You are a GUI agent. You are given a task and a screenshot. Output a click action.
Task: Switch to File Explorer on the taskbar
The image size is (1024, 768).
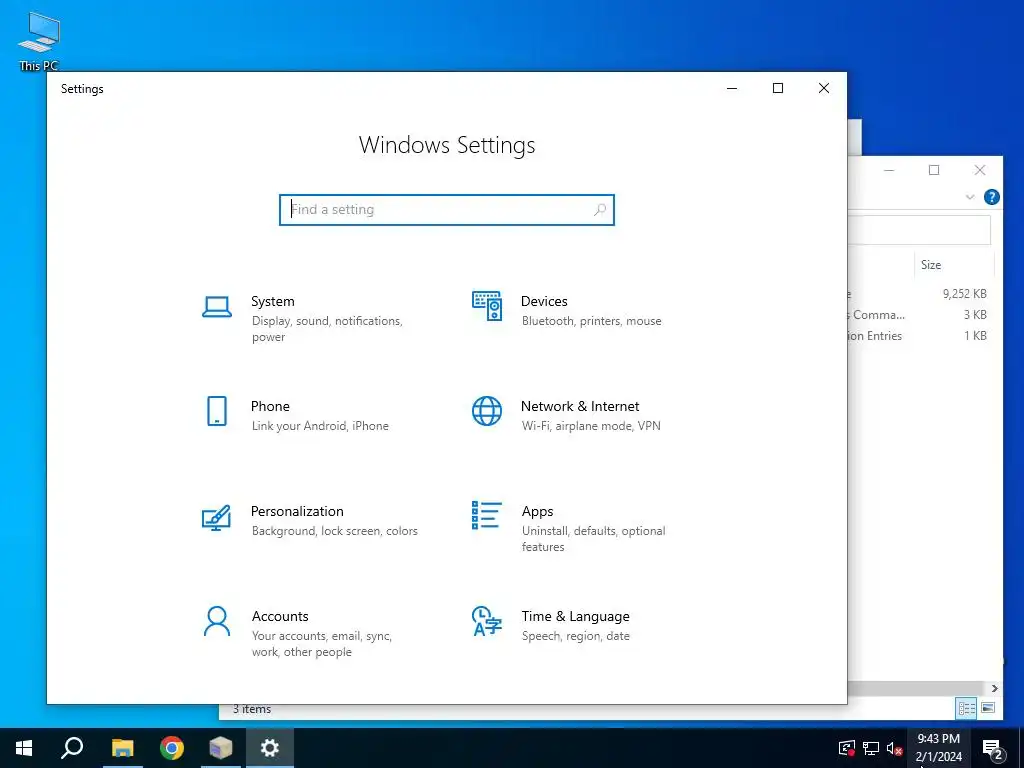pos(122,748)
